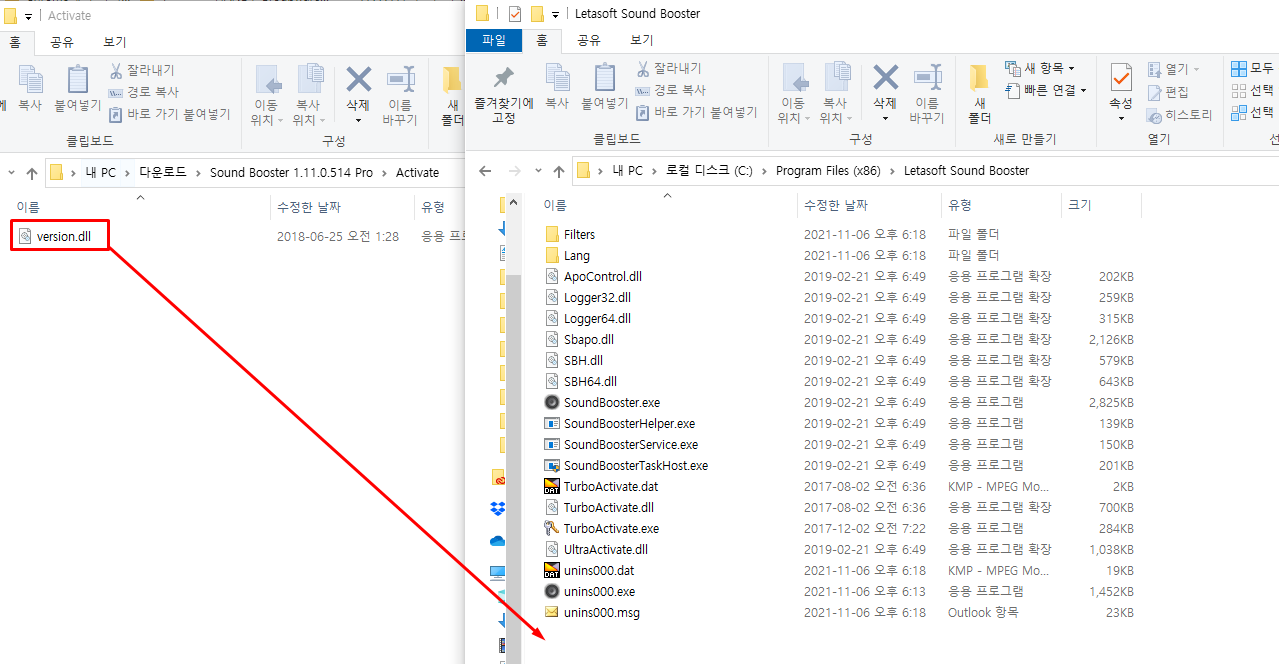Select TurboActivate.exe key icon

[551, 528]
